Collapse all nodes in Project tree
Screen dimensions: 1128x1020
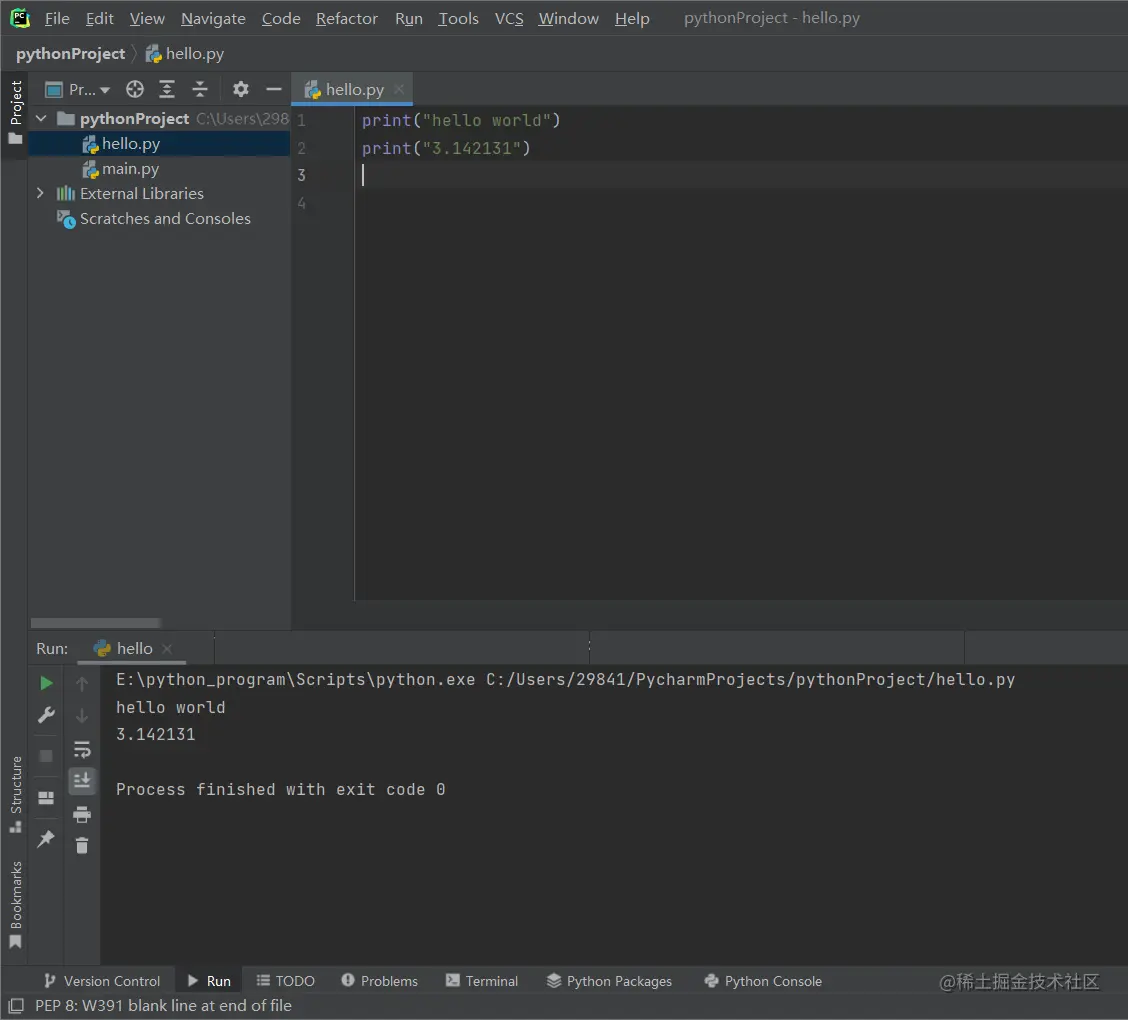200,89
